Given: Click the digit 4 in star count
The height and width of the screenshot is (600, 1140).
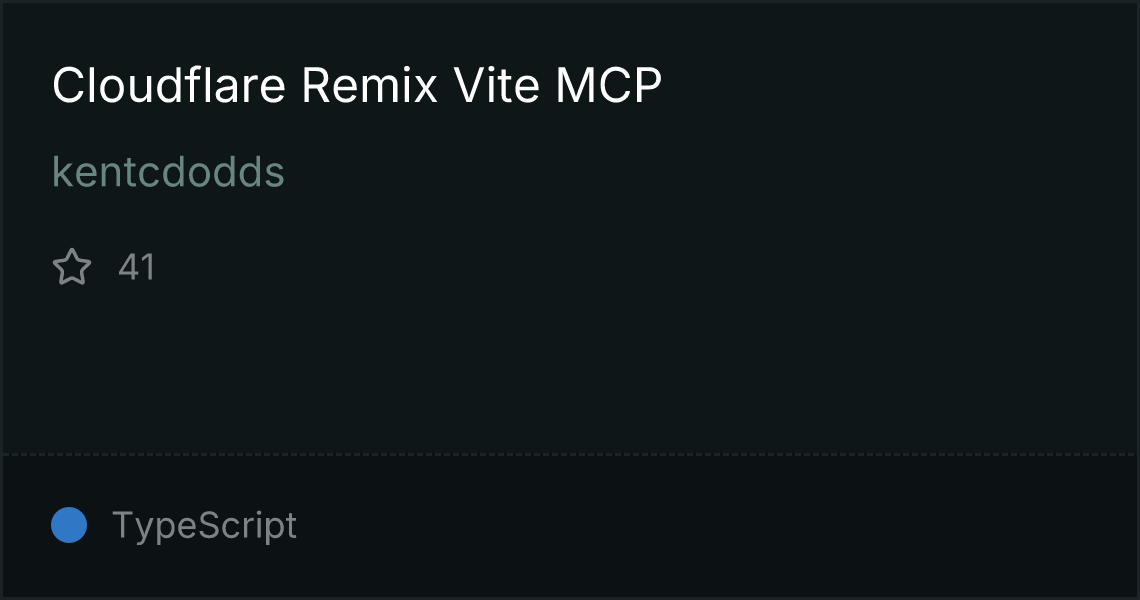Looking at the screenshot, I should click(x=129, y=267).
